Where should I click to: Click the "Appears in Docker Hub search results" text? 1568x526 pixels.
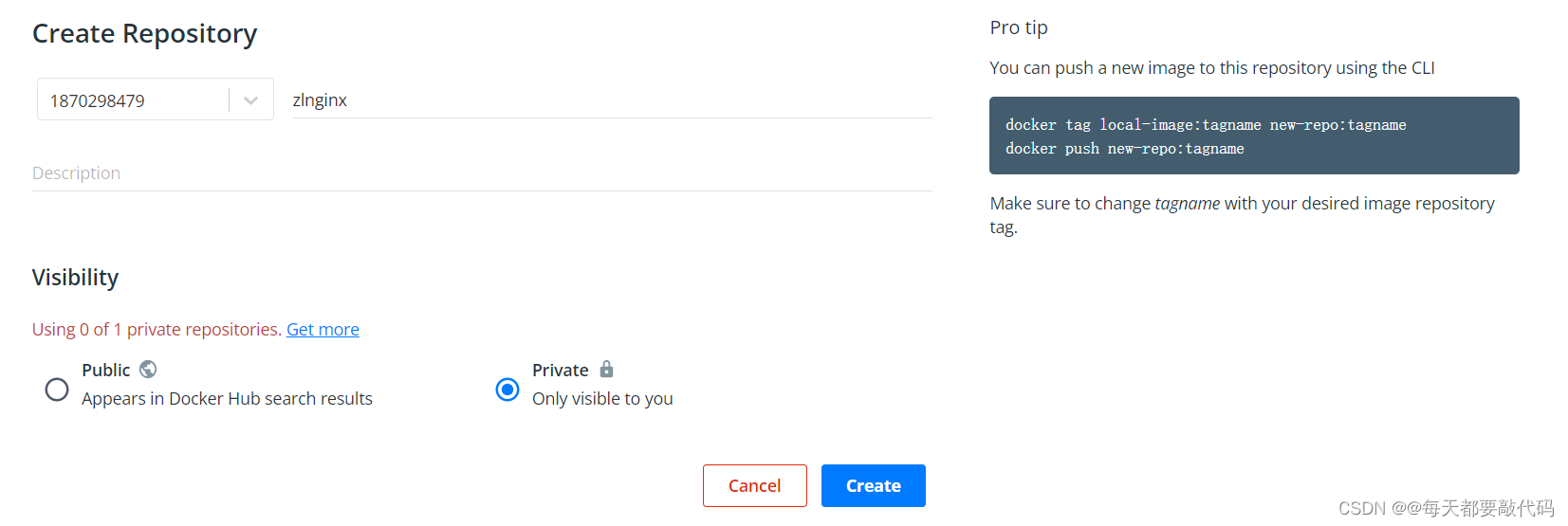[x=227, y=399]
